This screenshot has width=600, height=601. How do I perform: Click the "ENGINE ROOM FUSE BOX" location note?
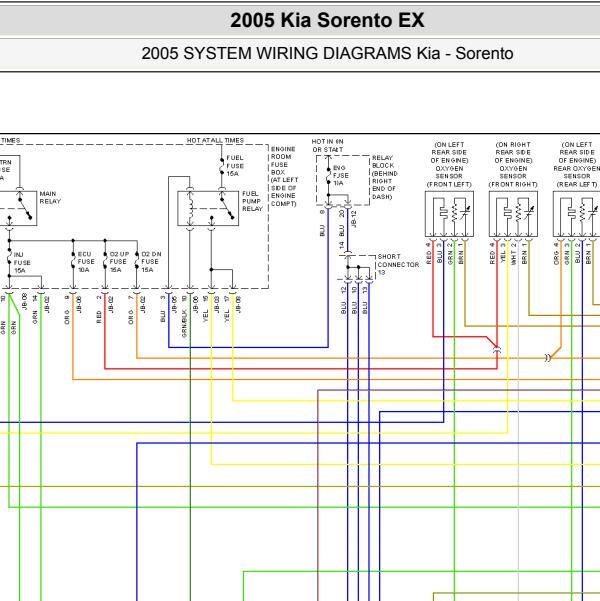click(x=284, y=176)
